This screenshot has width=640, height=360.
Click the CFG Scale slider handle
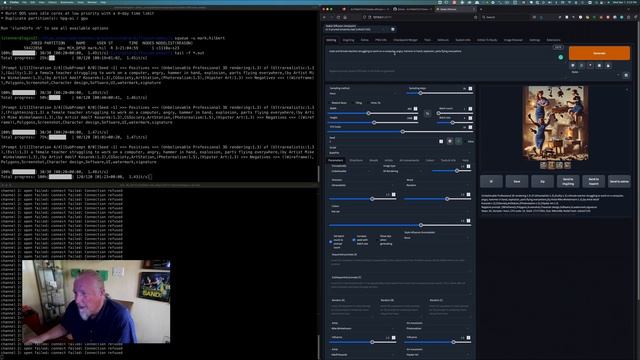click(x=403, y=132)
